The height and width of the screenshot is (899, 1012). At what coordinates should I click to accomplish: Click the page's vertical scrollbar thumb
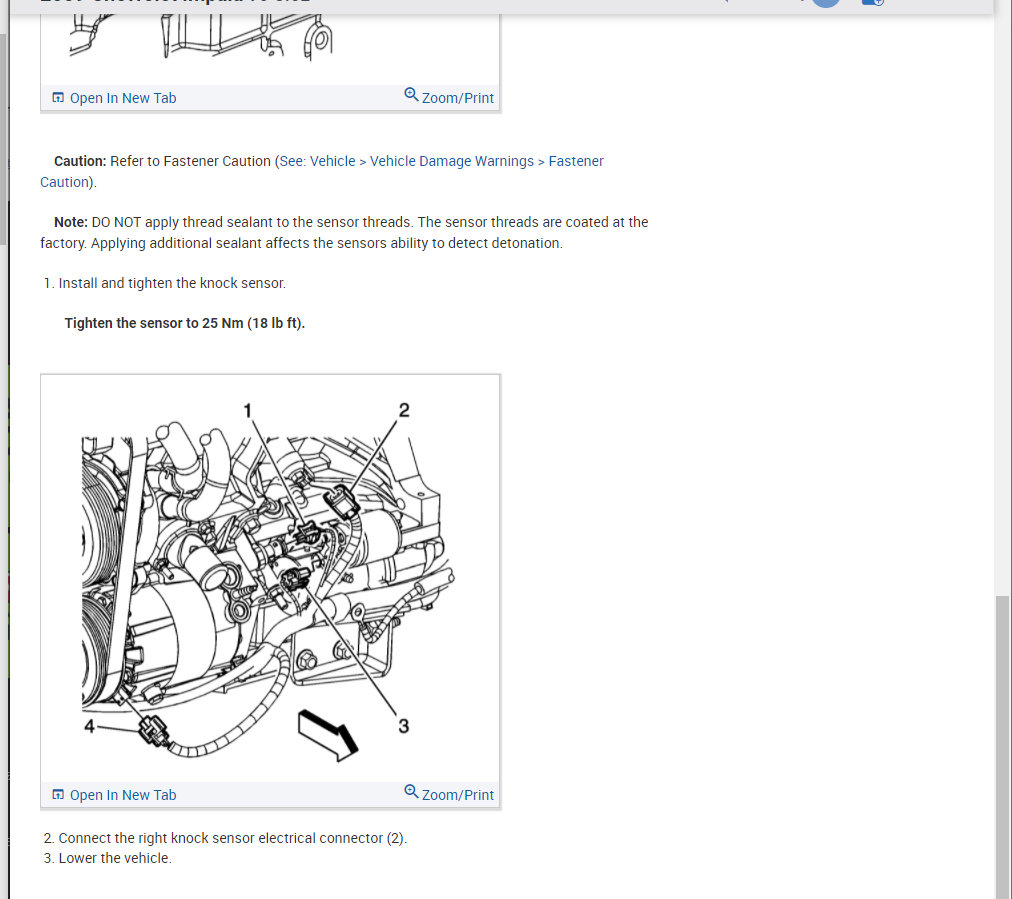click(1002, 747)
